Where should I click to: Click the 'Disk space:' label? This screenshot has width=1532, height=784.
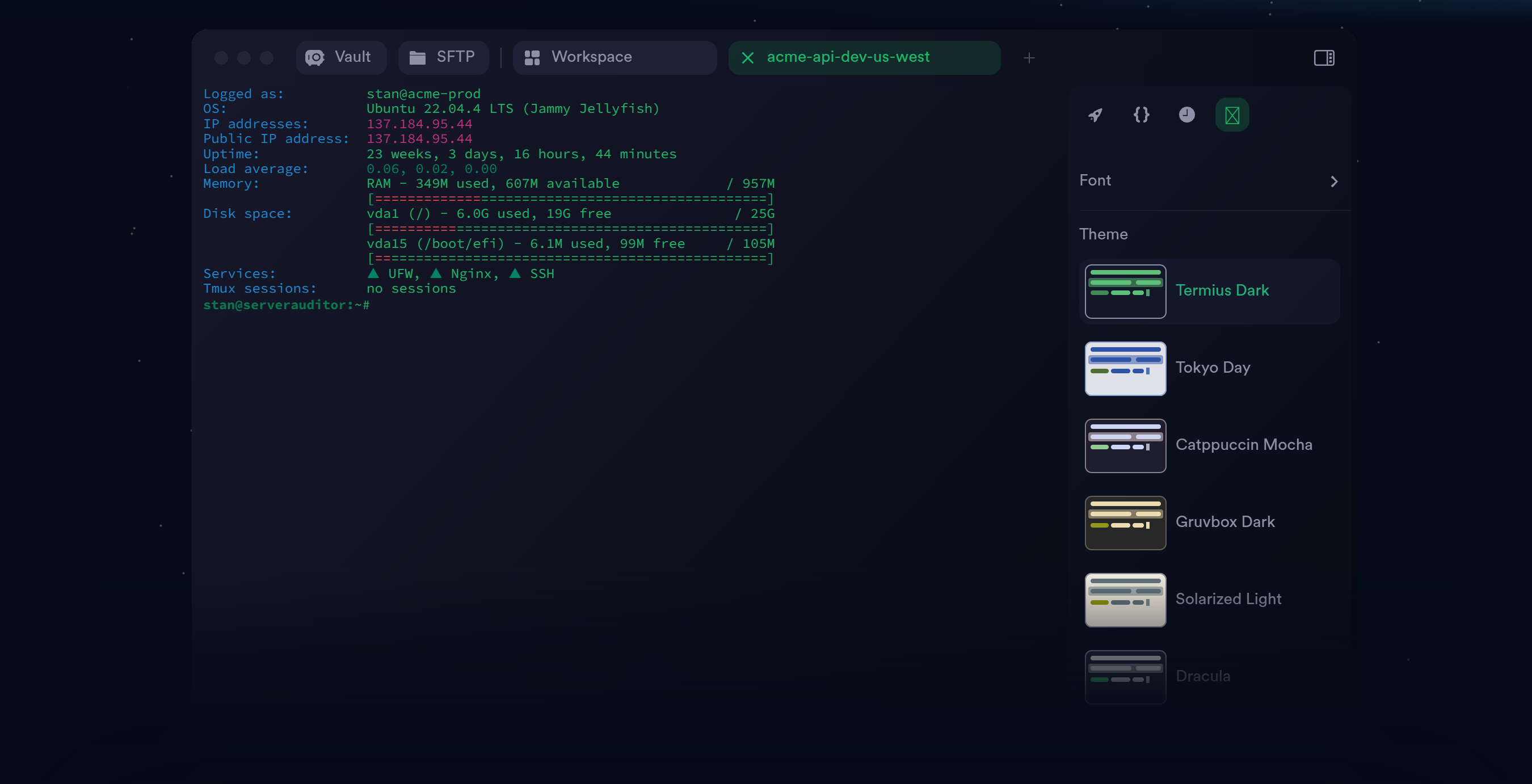pyautogui.click(x=247, y=213)
